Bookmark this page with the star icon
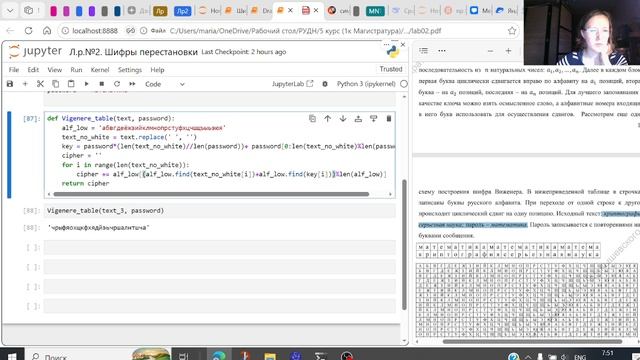Screen dimensions: 640x360 point(512,31)
